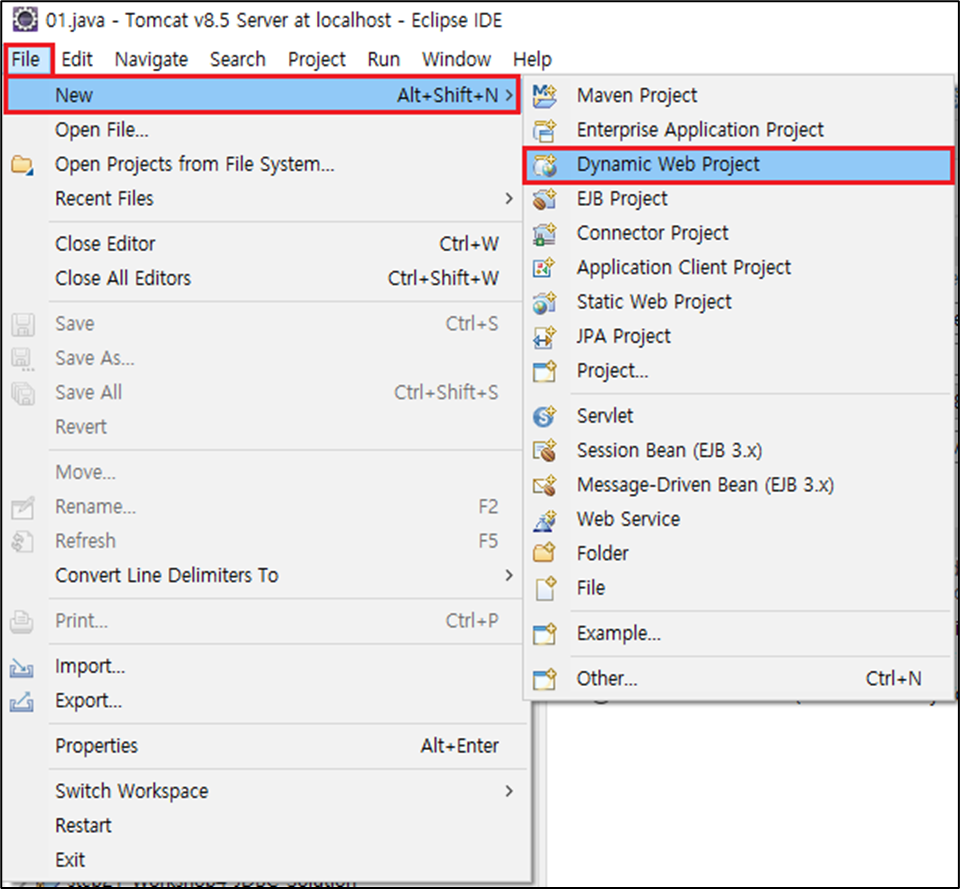This screenshot has width=960, height=889.
Task: Click the Print printer icon
Action: [22, 621]
